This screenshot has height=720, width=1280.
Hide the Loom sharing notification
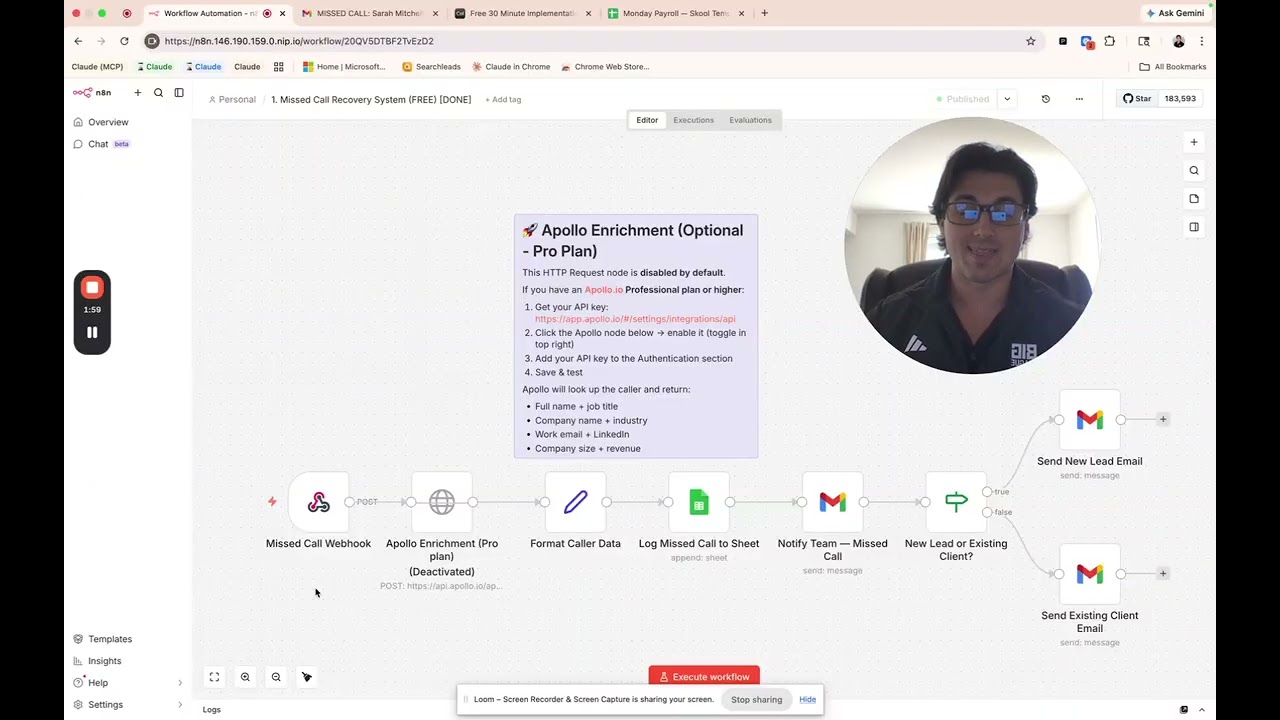pyautogui.click(x=807, y=700)
